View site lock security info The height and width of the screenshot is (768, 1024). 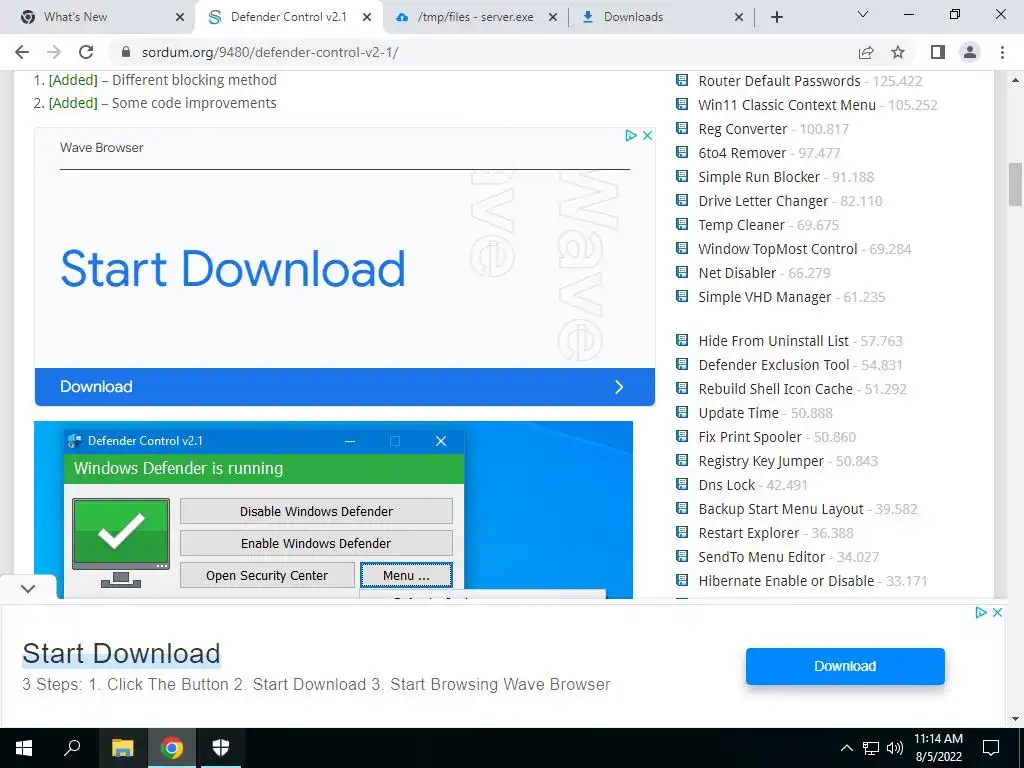coord(126,52)
